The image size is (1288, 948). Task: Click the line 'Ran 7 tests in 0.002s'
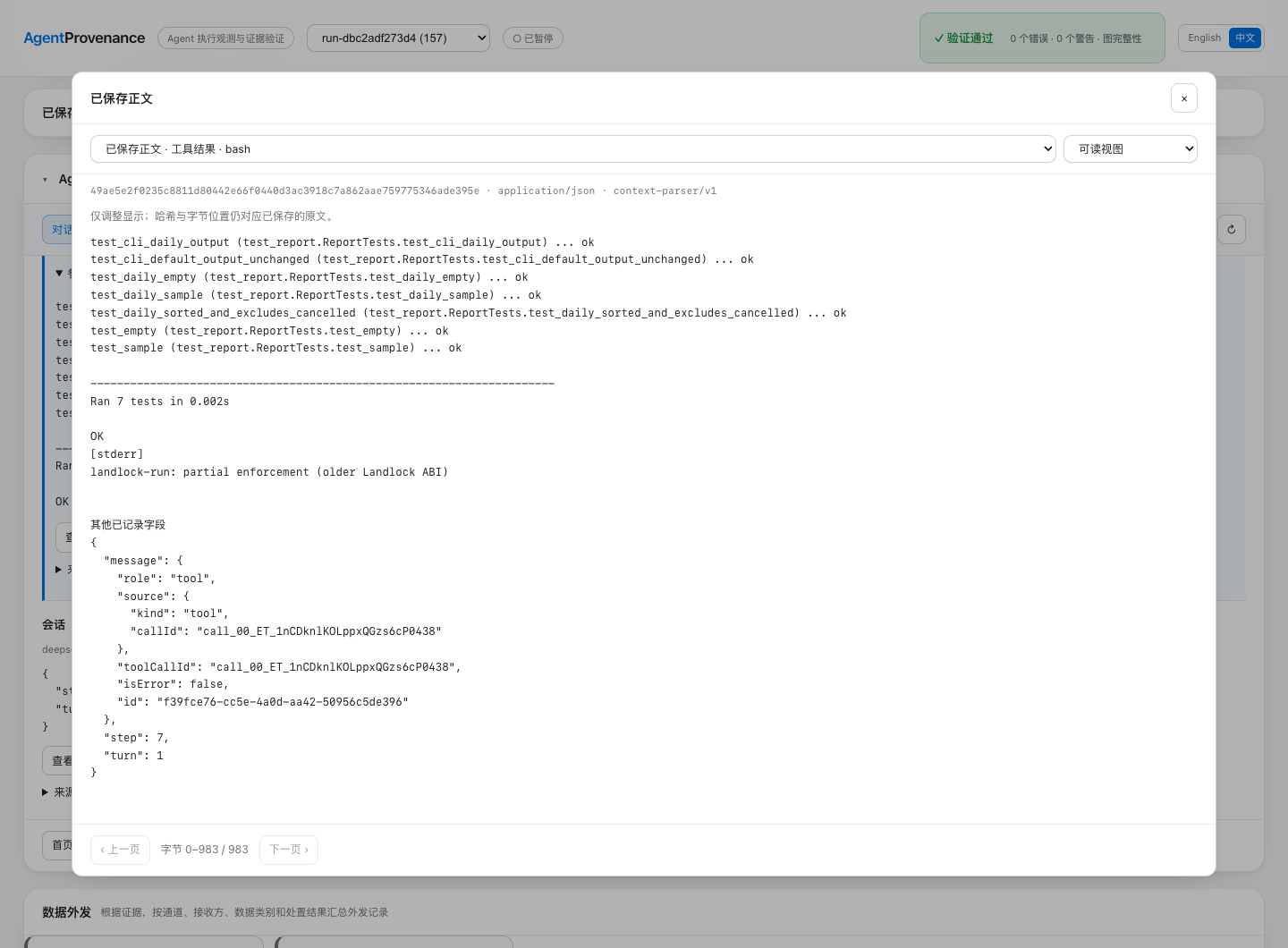[160, 402]
